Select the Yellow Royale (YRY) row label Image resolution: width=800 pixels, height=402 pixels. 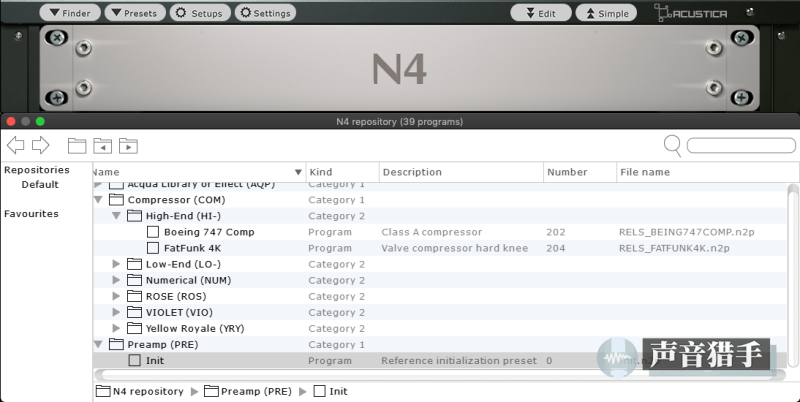[195, 329]
